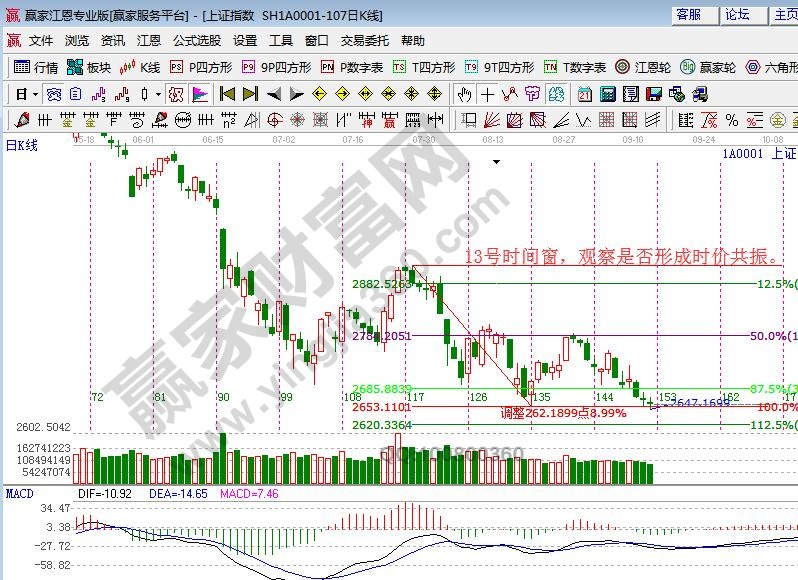
Task: Open the candlestick style dropdown arrow
Action: pos(158,94)
